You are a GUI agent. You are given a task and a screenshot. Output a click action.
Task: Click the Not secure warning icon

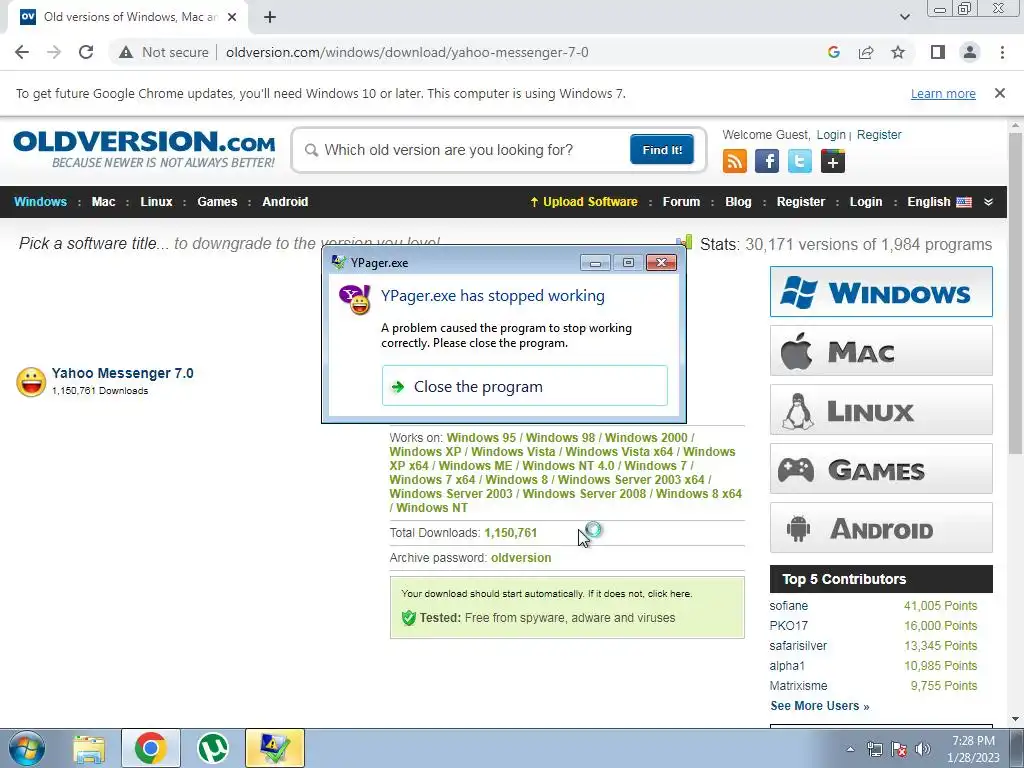tap(126, 52)
